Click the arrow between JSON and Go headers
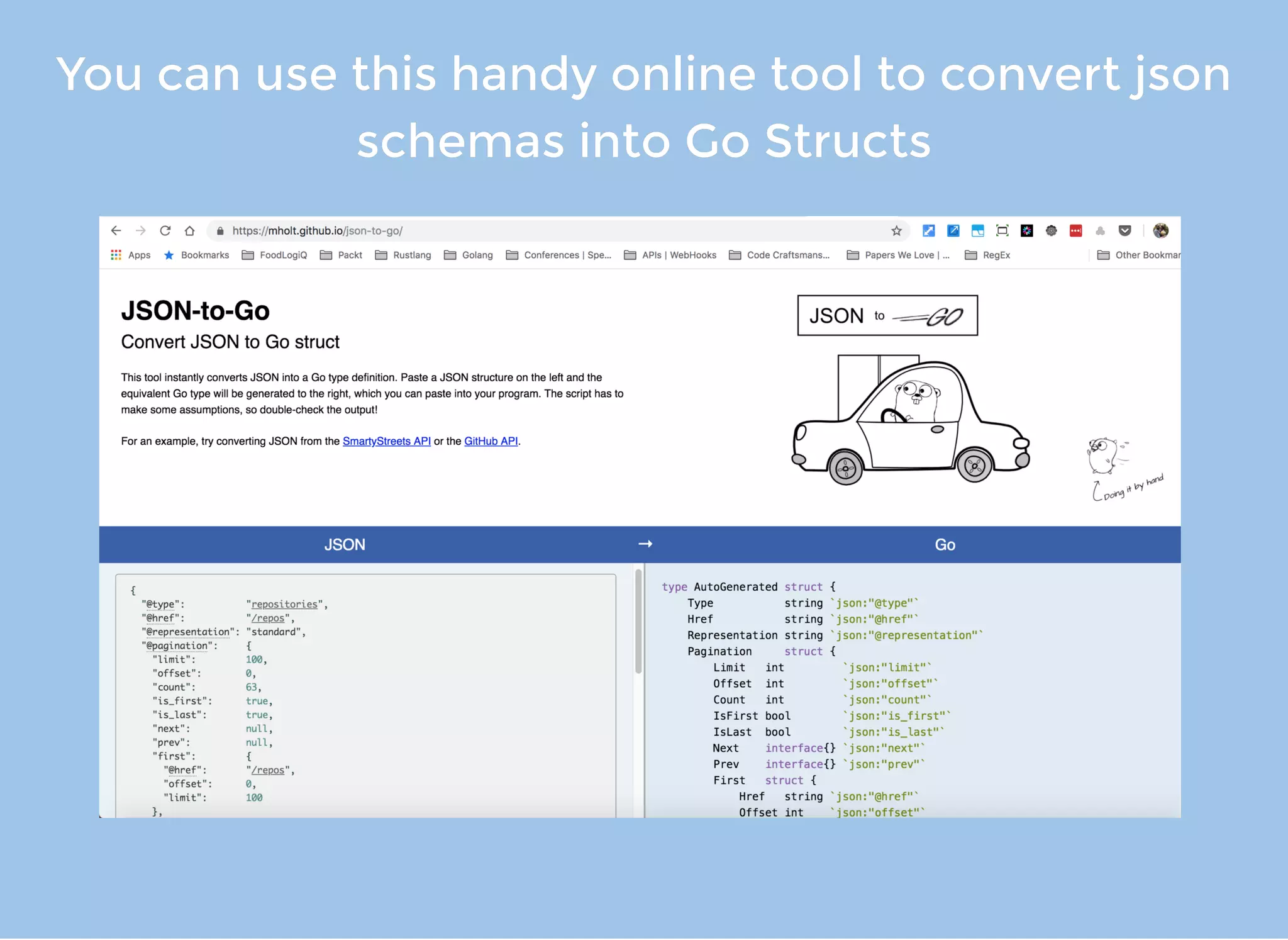1288x940 pixels. [x=645, y=544]
